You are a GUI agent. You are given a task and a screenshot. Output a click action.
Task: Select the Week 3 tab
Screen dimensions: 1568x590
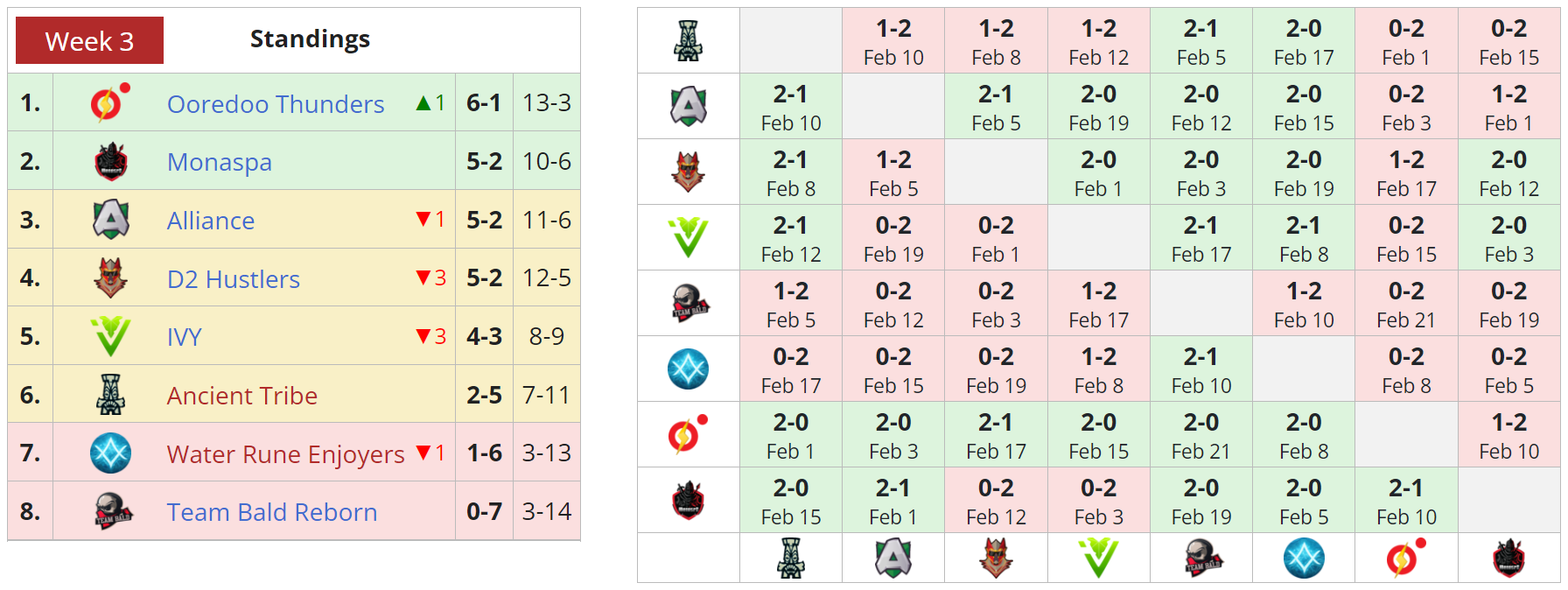[89, 40]
